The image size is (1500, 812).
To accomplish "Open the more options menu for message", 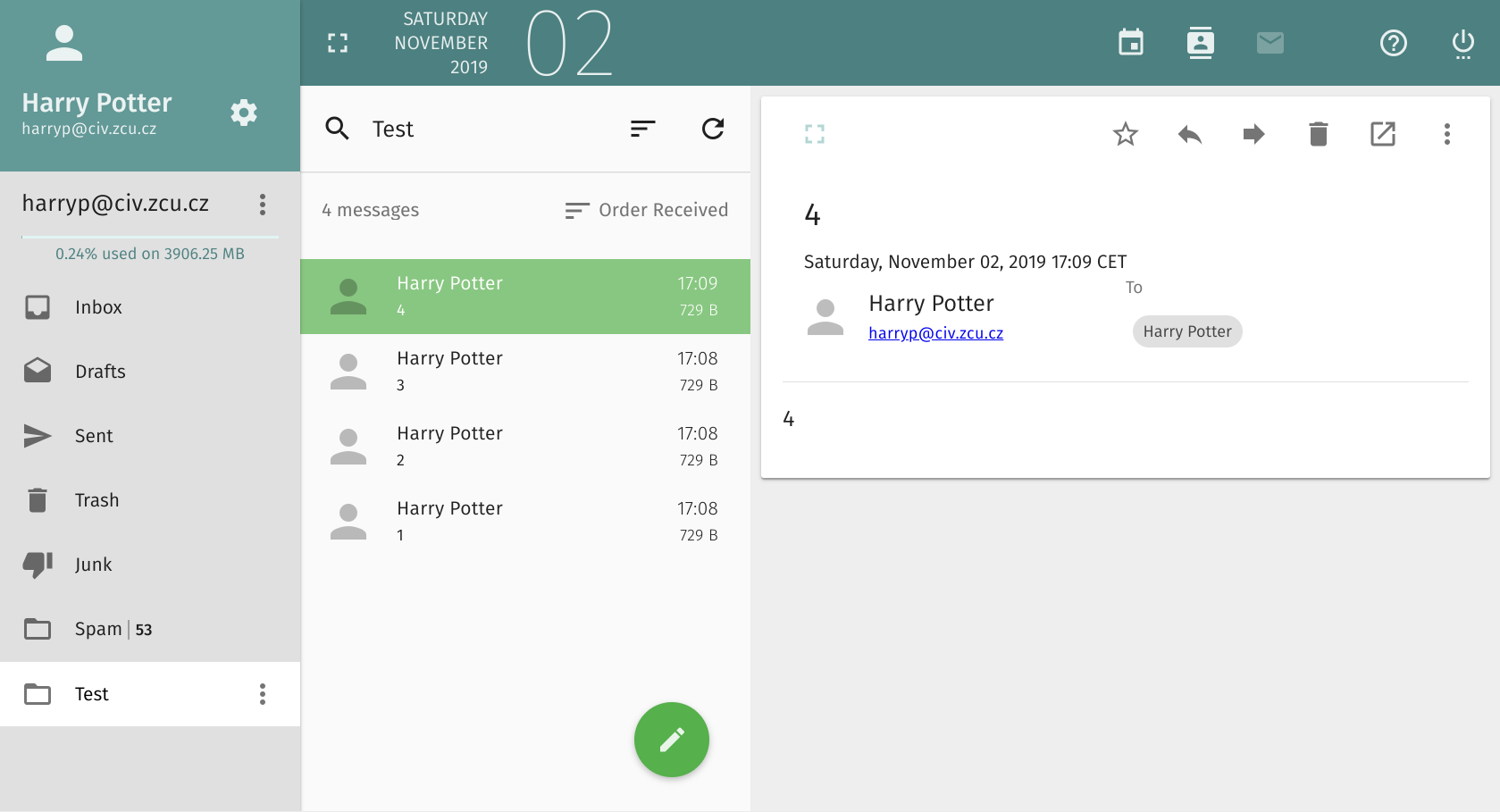I will click(1446, 135).
